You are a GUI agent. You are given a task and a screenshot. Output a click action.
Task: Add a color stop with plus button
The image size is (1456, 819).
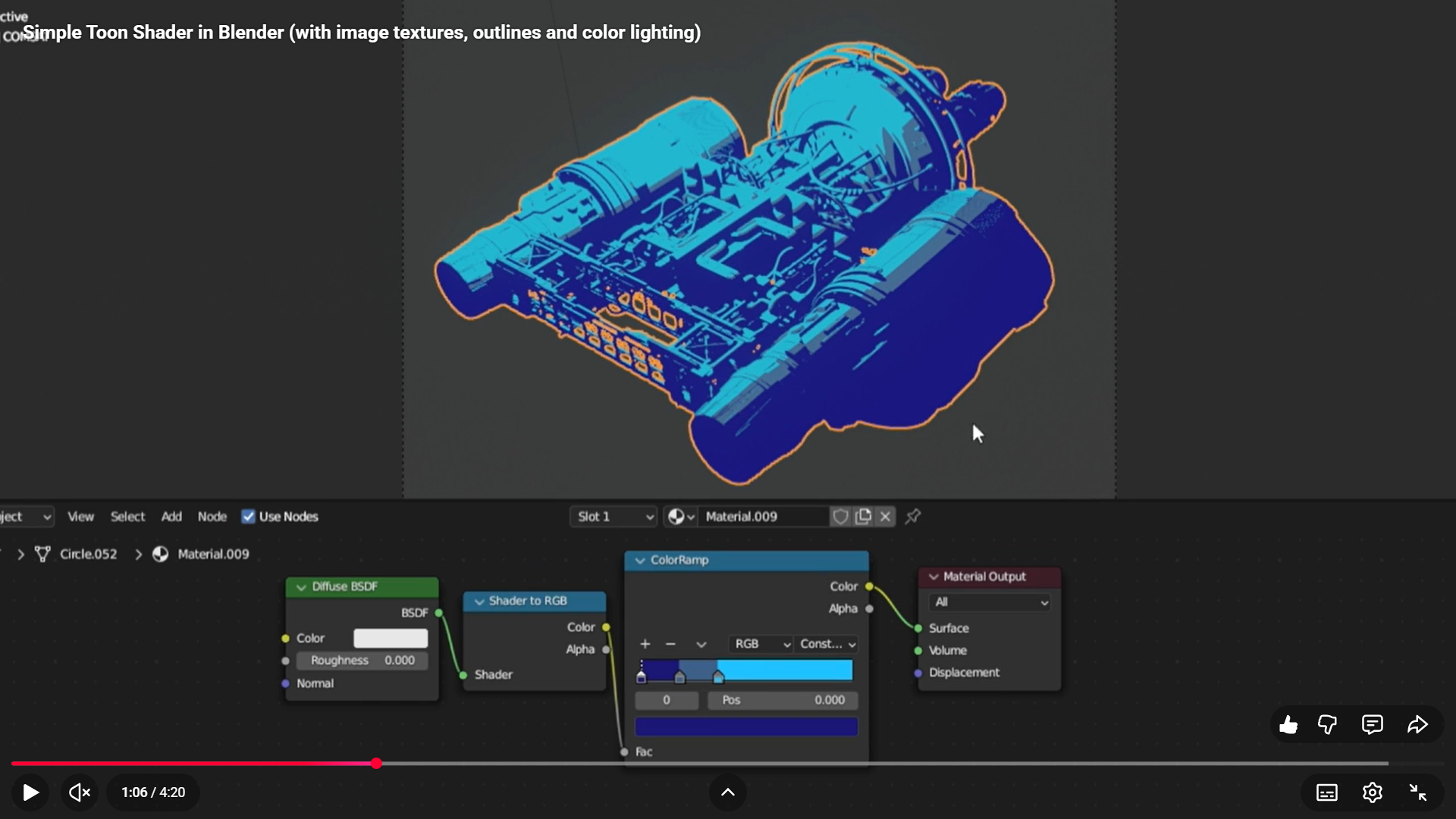(x=645, y=644)
